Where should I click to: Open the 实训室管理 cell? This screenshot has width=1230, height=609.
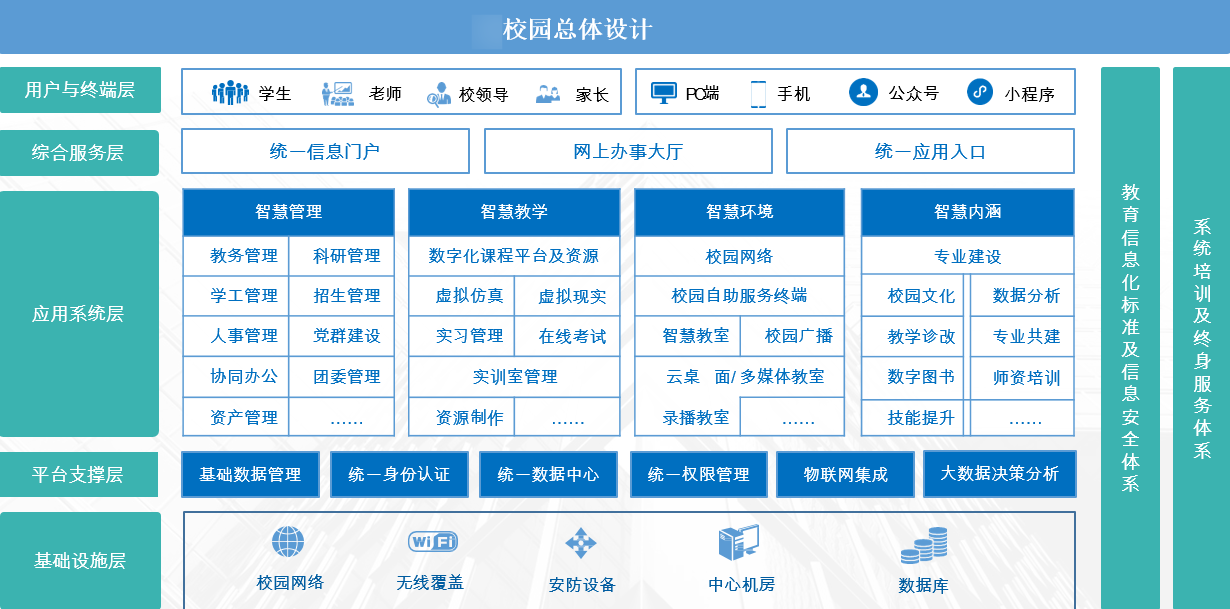click(514, 377)
